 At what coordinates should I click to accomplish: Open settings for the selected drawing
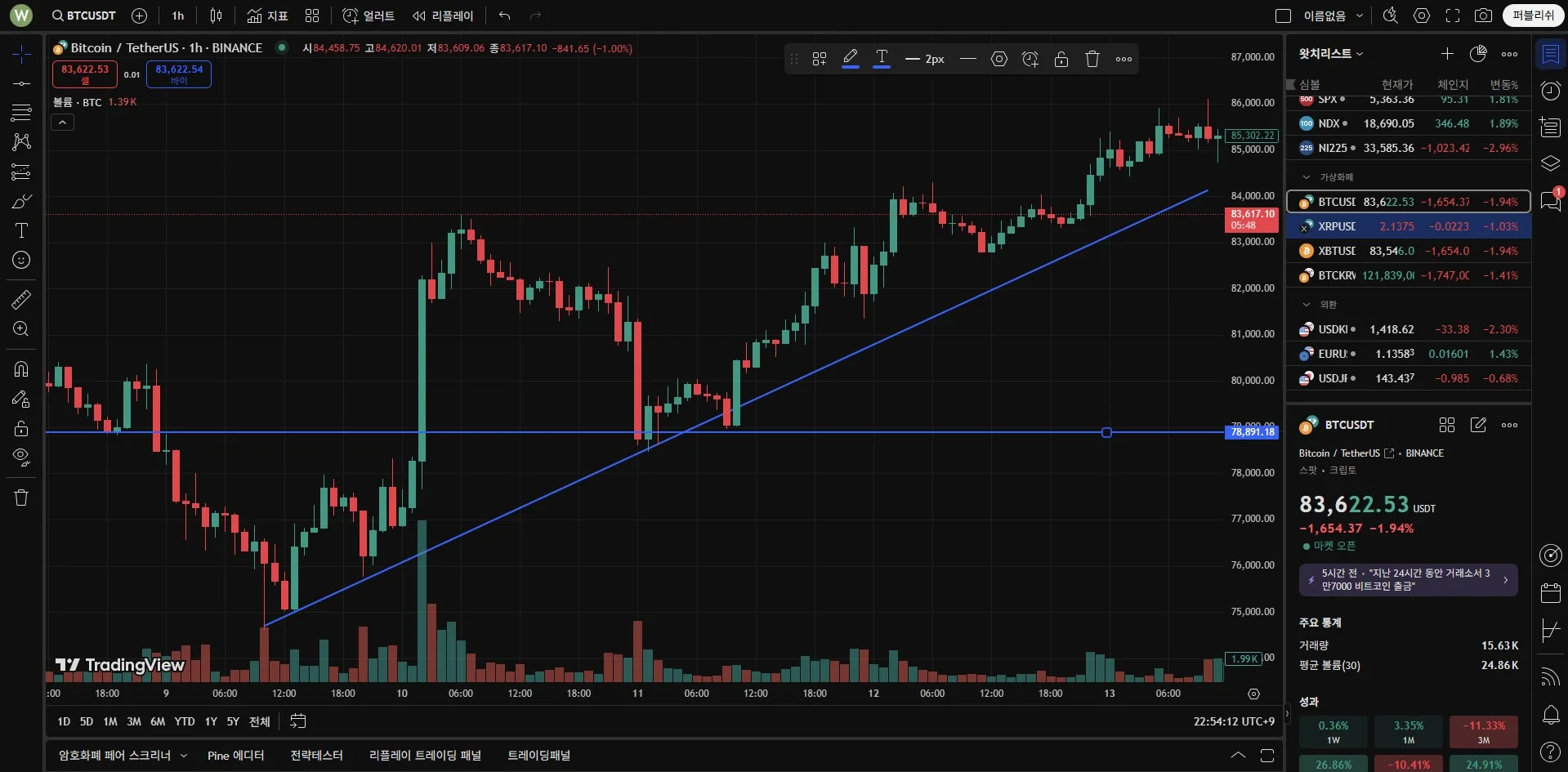[x=999, y=59]
